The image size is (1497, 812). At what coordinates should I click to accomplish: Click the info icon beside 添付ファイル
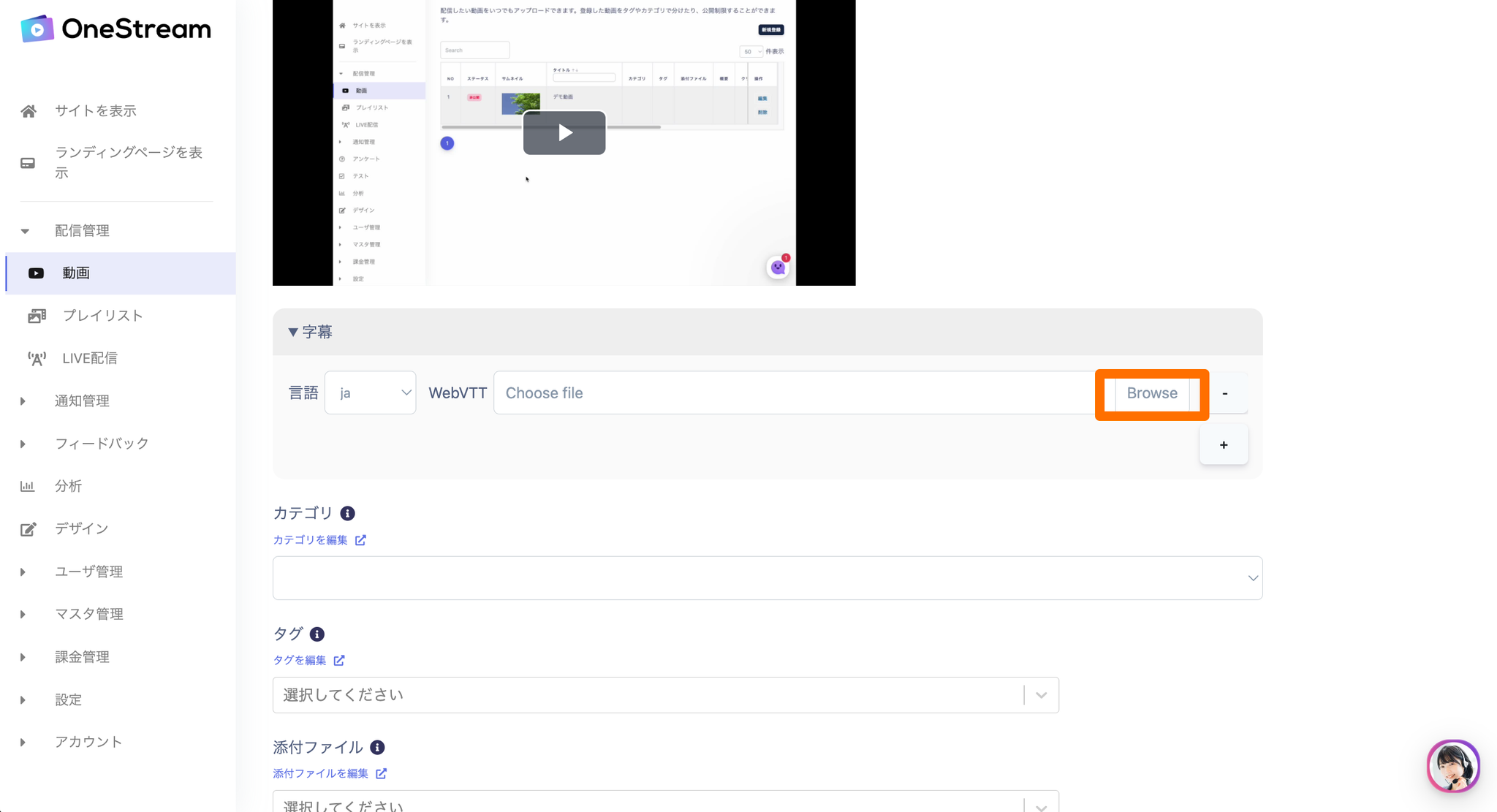pos(377,748)
